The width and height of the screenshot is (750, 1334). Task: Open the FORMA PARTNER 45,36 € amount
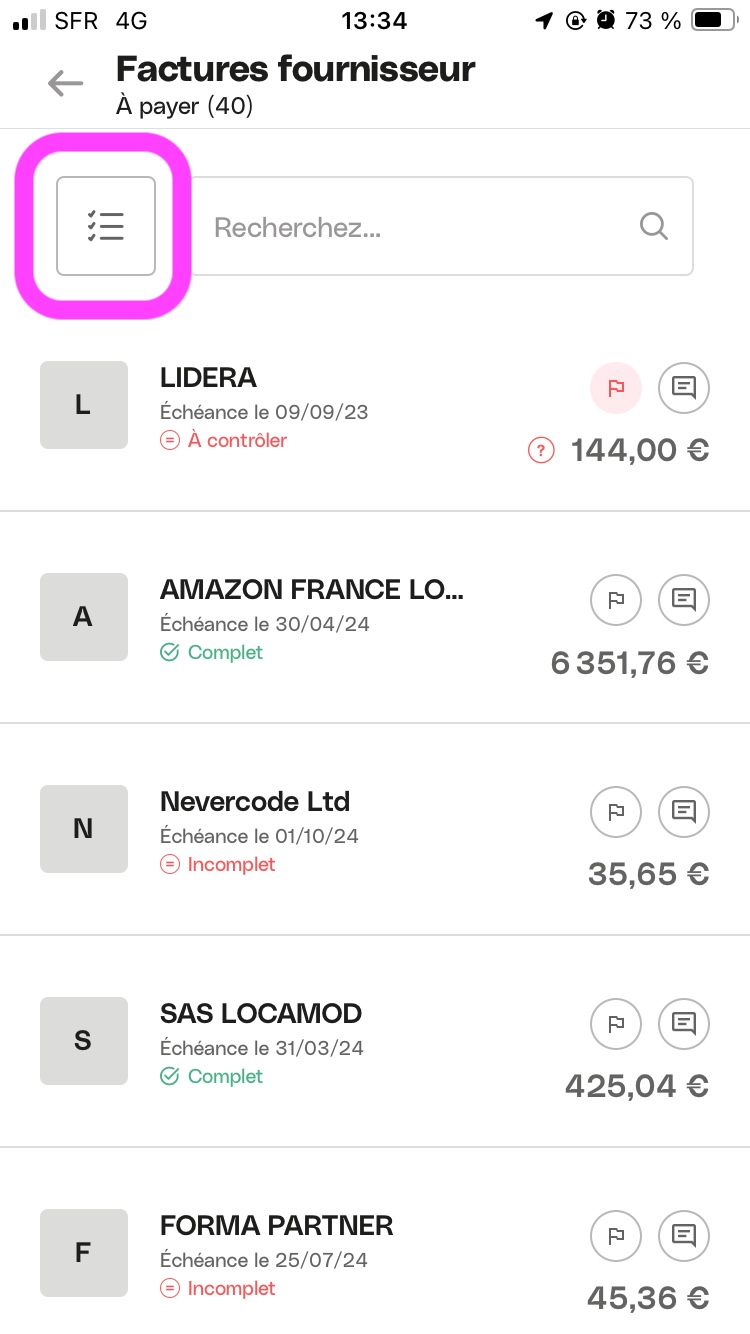pyautogui.click(x=648, y=1298)
